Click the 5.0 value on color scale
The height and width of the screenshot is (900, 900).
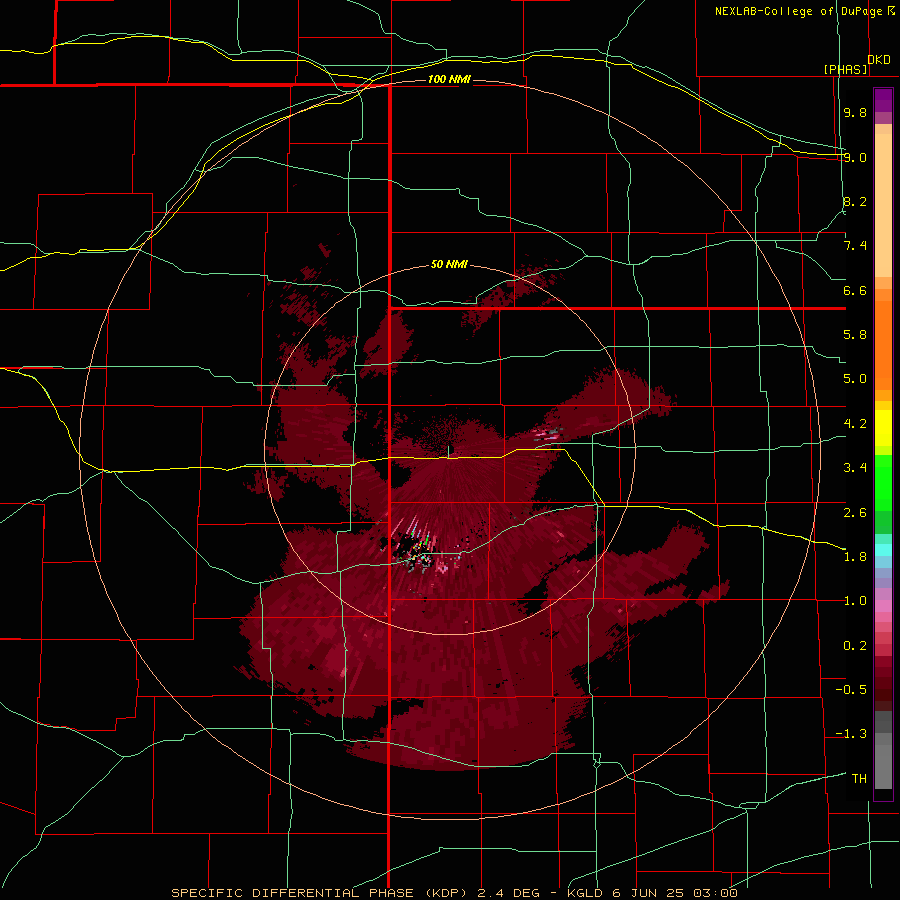coord(855,379)
